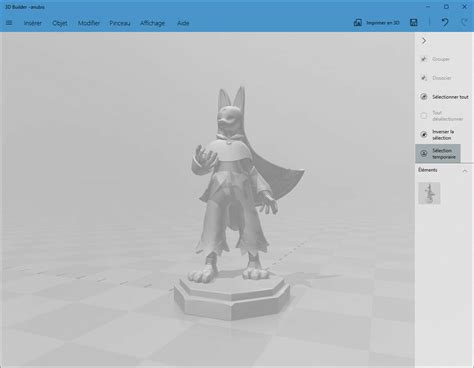Collapse the Éléments section arrow
Screen dimensions: 474x368
pyautogui.click(x=465, y=171)
